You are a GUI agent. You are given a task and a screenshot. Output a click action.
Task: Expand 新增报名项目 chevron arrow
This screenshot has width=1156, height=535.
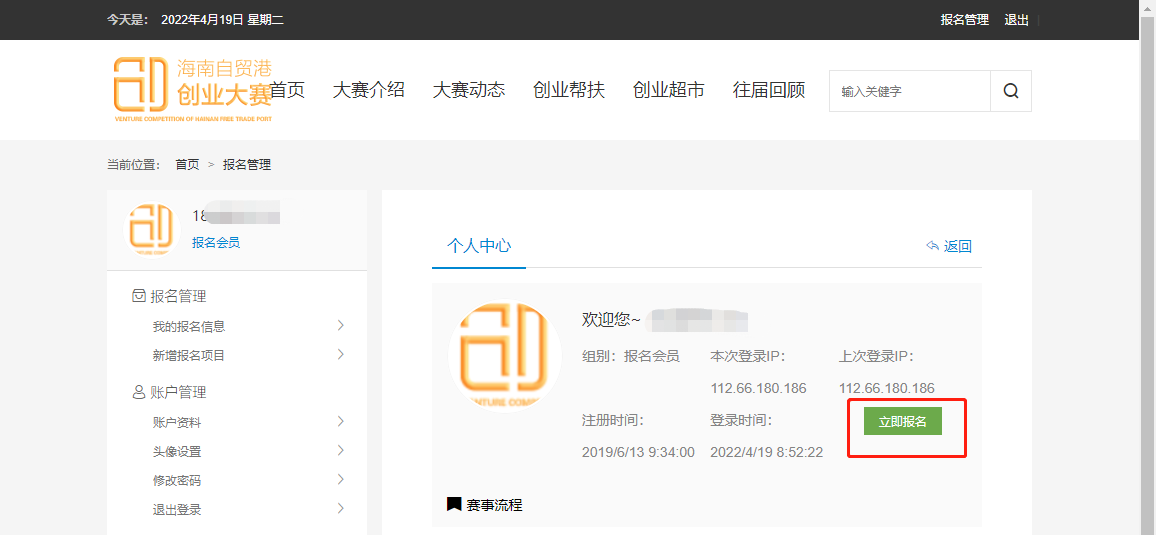click(x=341, y=355)
